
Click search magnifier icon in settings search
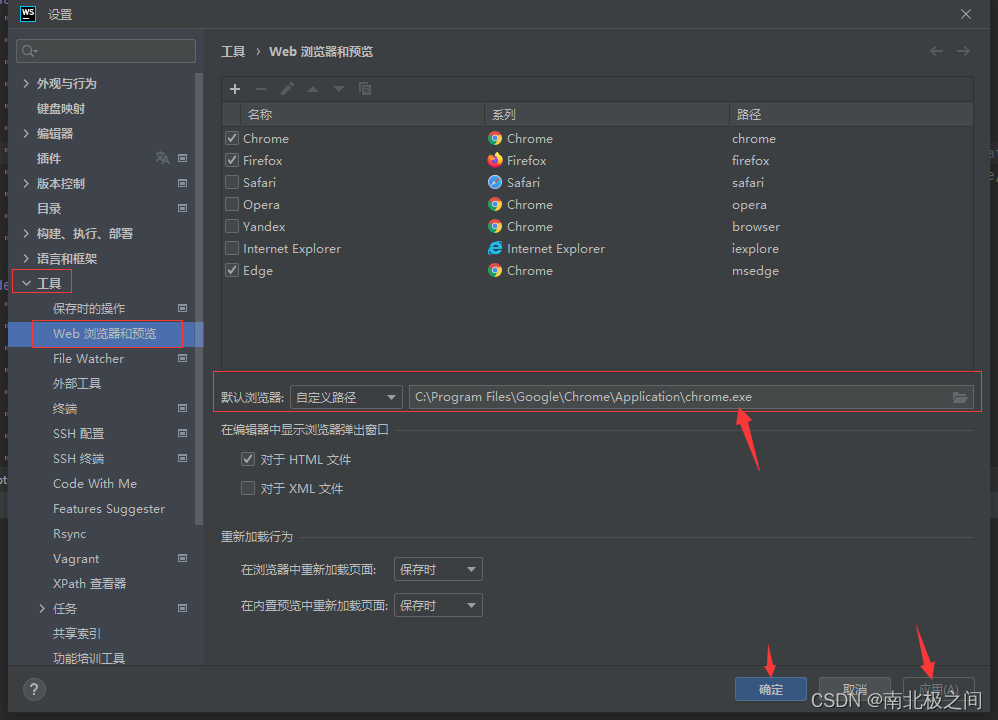(x=29, y=51)
